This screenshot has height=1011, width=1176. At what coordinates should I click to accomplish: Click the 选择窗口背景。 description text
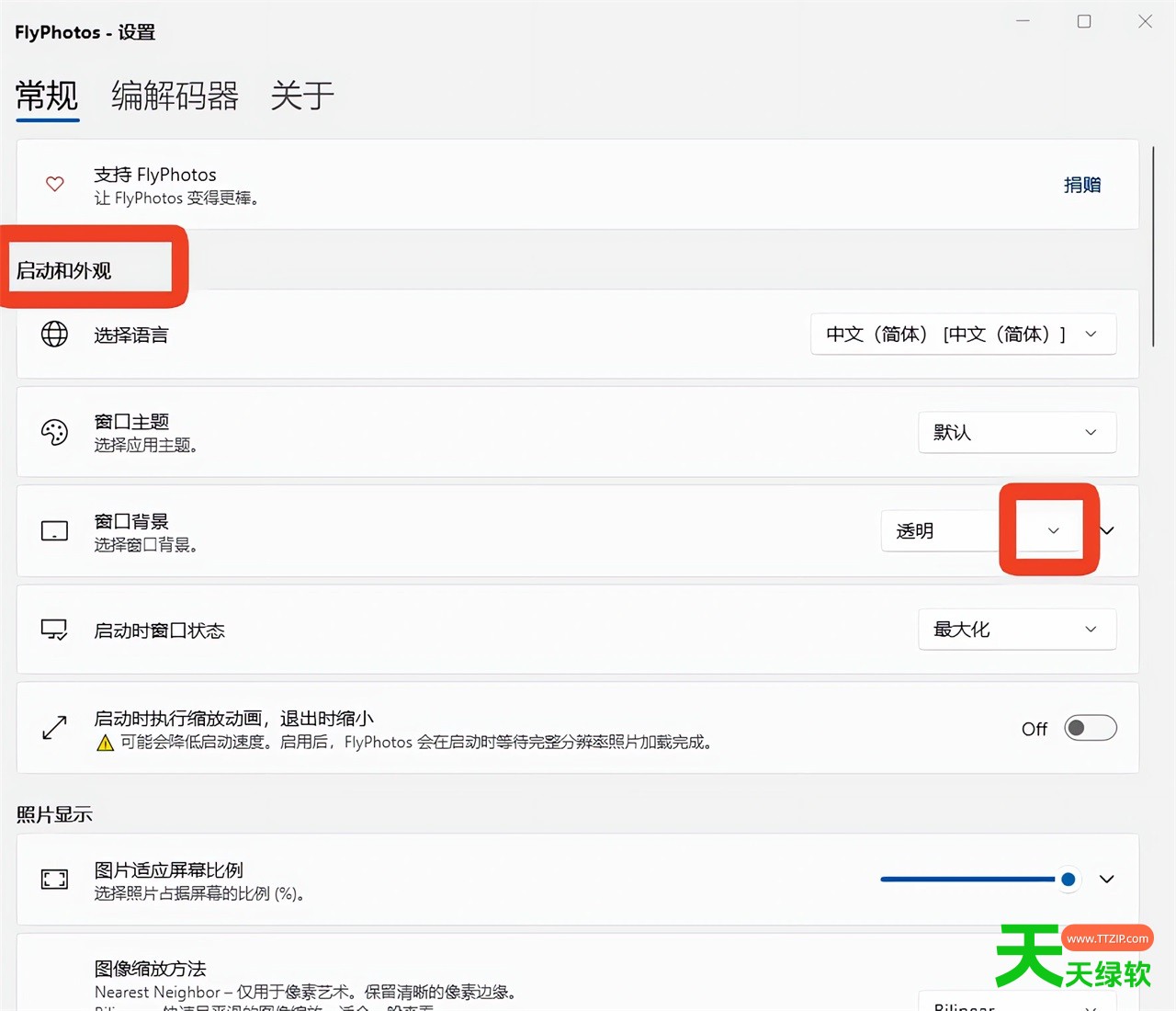pos(146,545)
